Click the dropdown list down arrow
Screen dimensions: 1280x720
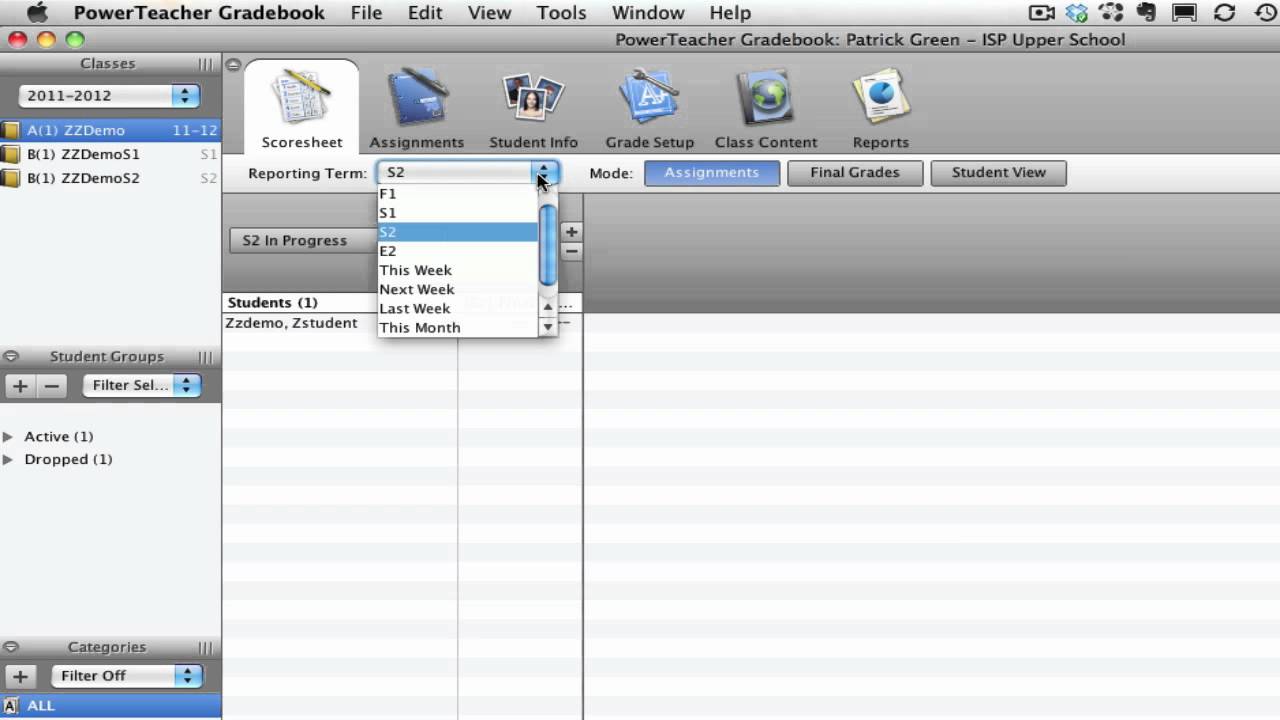547,327
